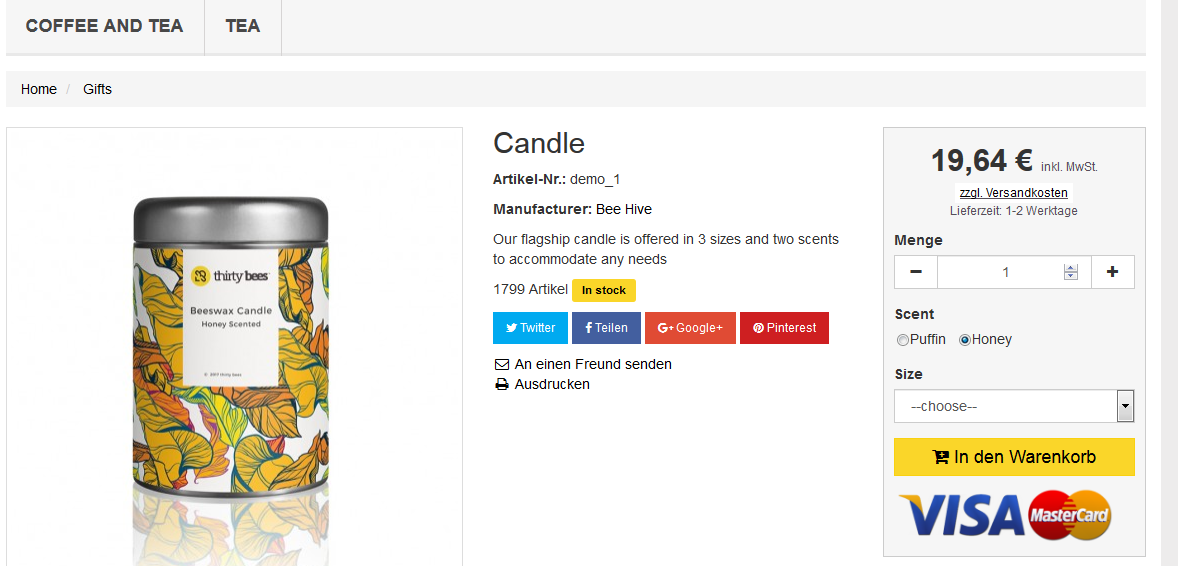Viewport: 1178px width, 566px height.
Task: Go to Home in the breadcrumb
Action: [x=39, y=89]
